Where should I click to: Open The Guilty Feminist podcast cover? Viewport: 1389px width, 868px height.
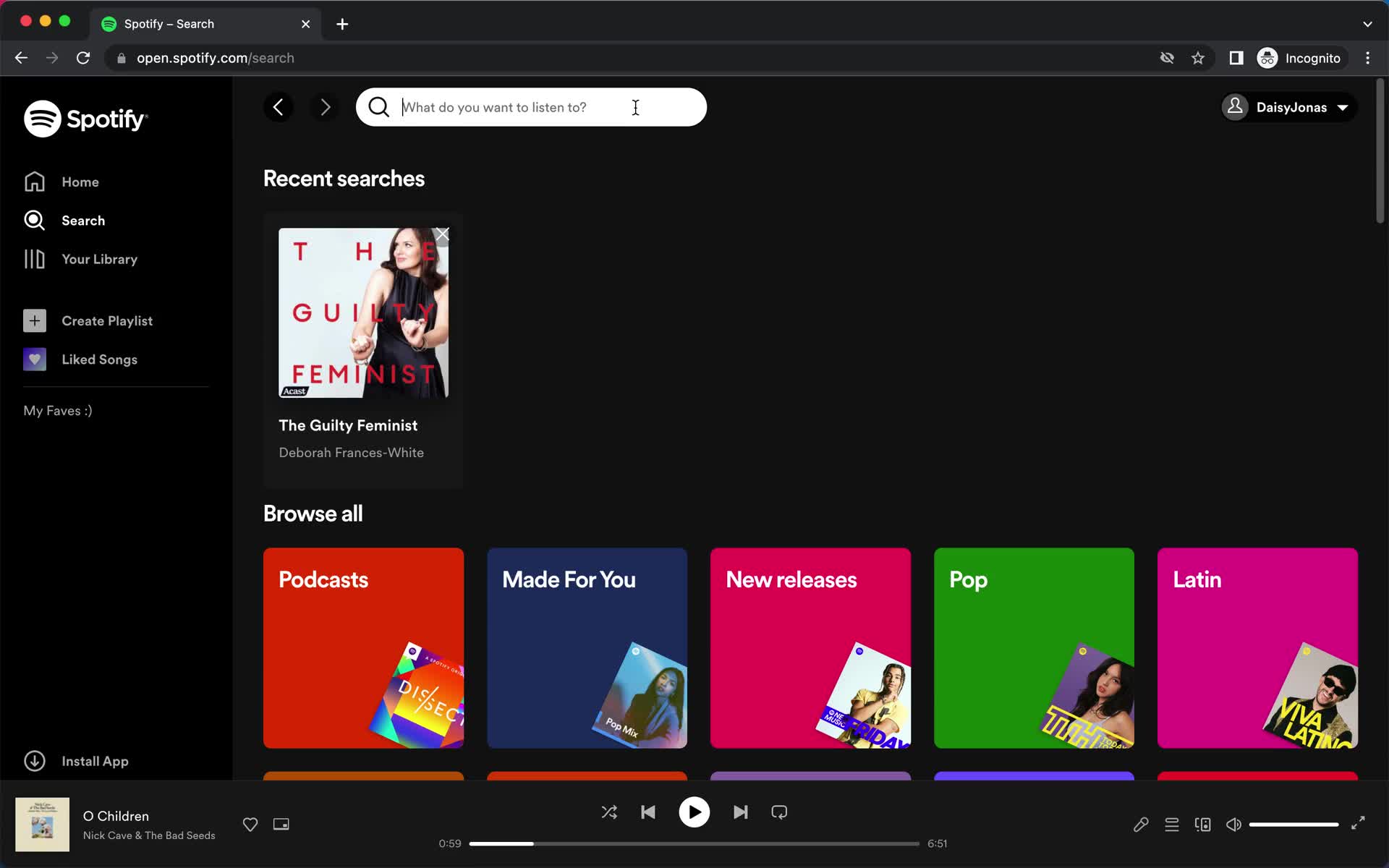pyautogui.click(x=363, y=312)
